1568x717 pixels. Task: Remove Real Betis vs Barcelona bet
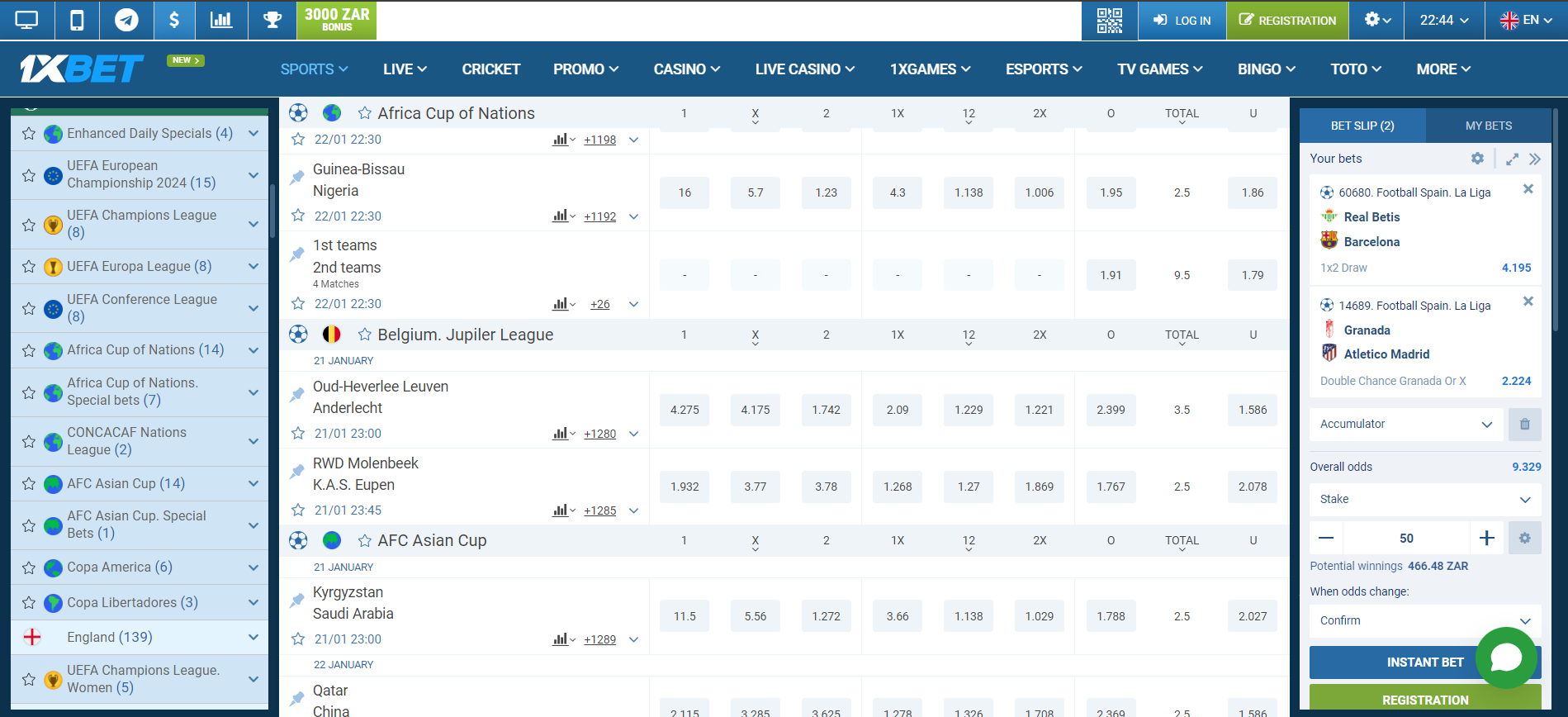[x=1528, y=189]
